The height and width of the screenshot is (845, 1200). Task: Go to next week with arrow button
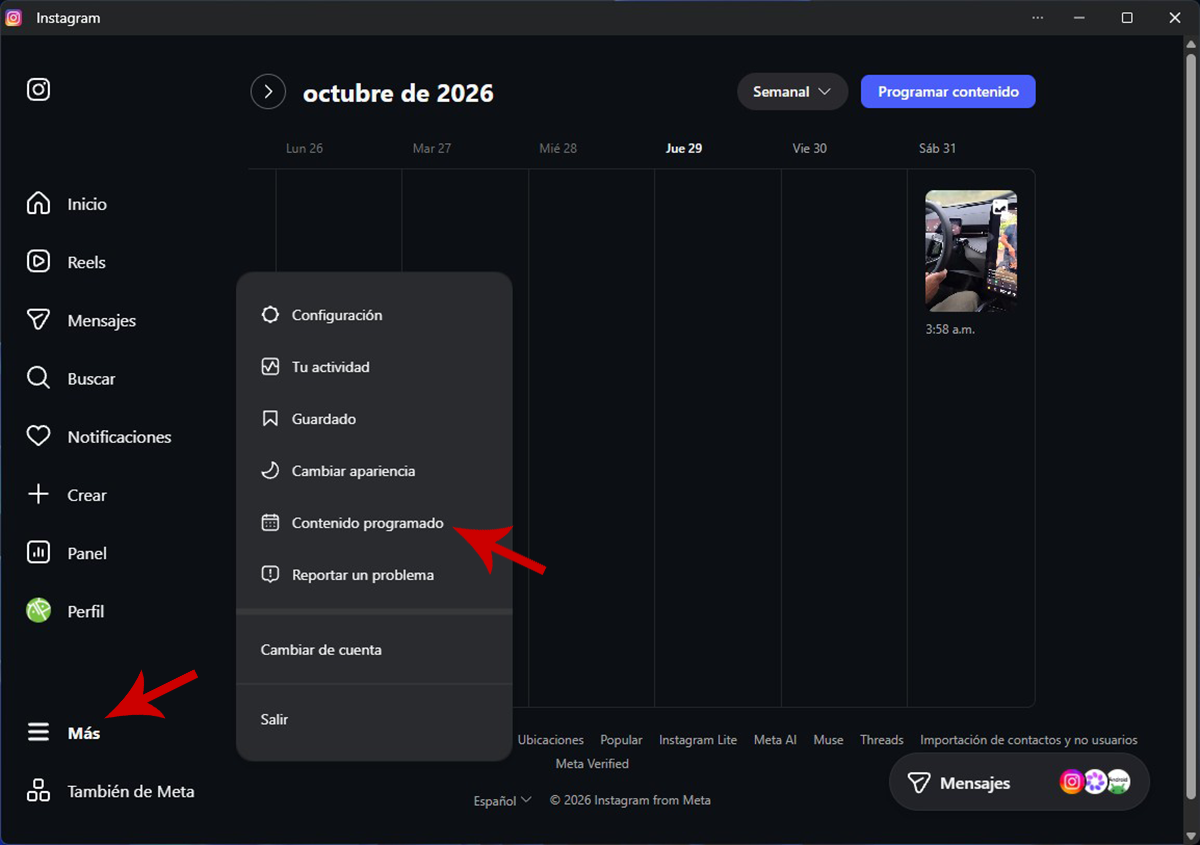[x=268, y=92]
